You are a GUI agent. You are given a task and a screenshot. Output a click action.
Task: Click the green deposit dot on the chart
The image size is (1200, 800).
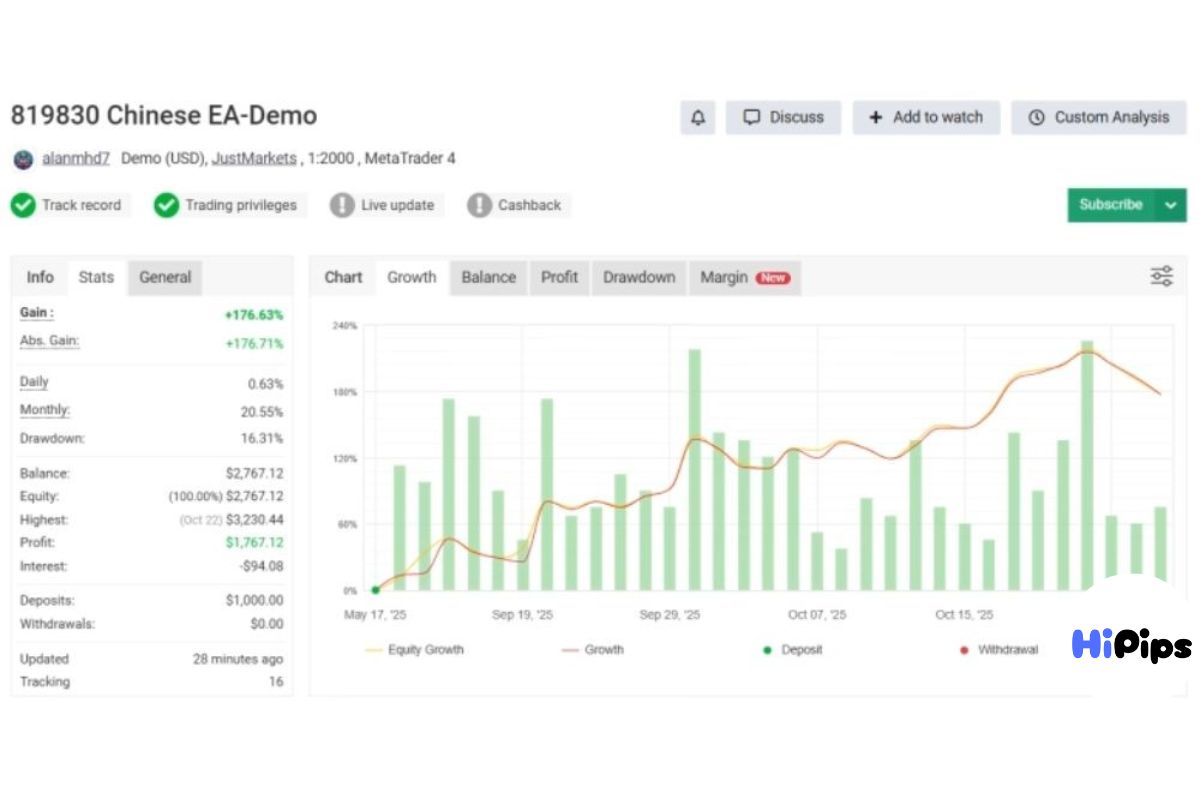(x=375, y=590)
